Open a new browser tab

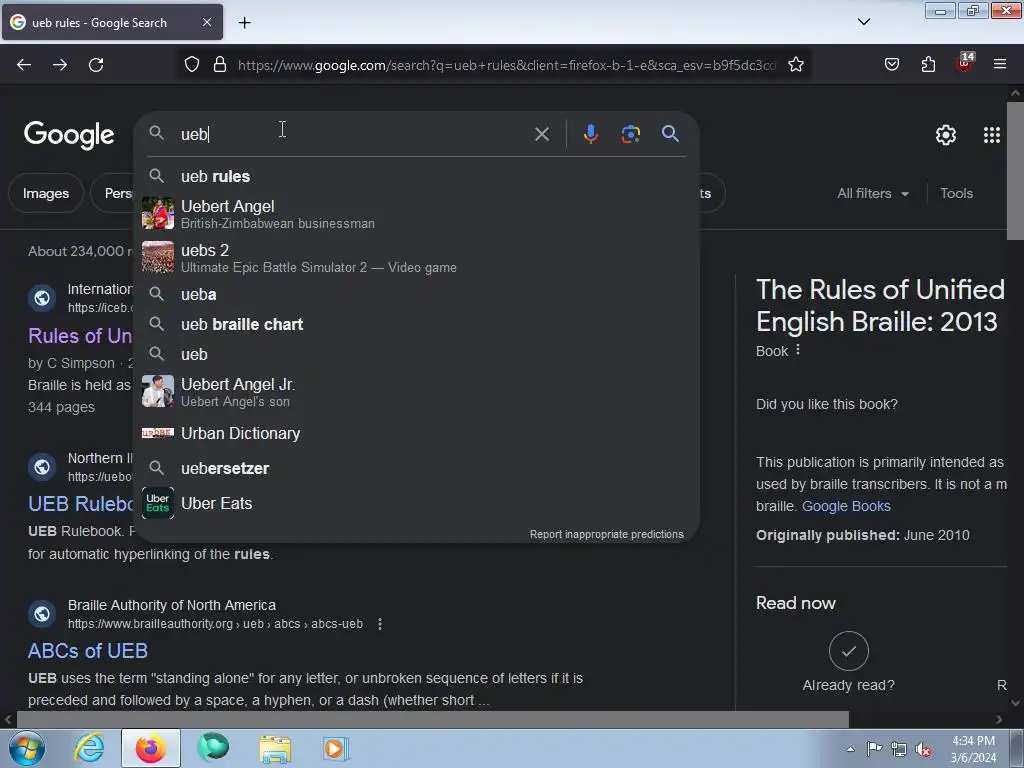[x=244, y=23]
